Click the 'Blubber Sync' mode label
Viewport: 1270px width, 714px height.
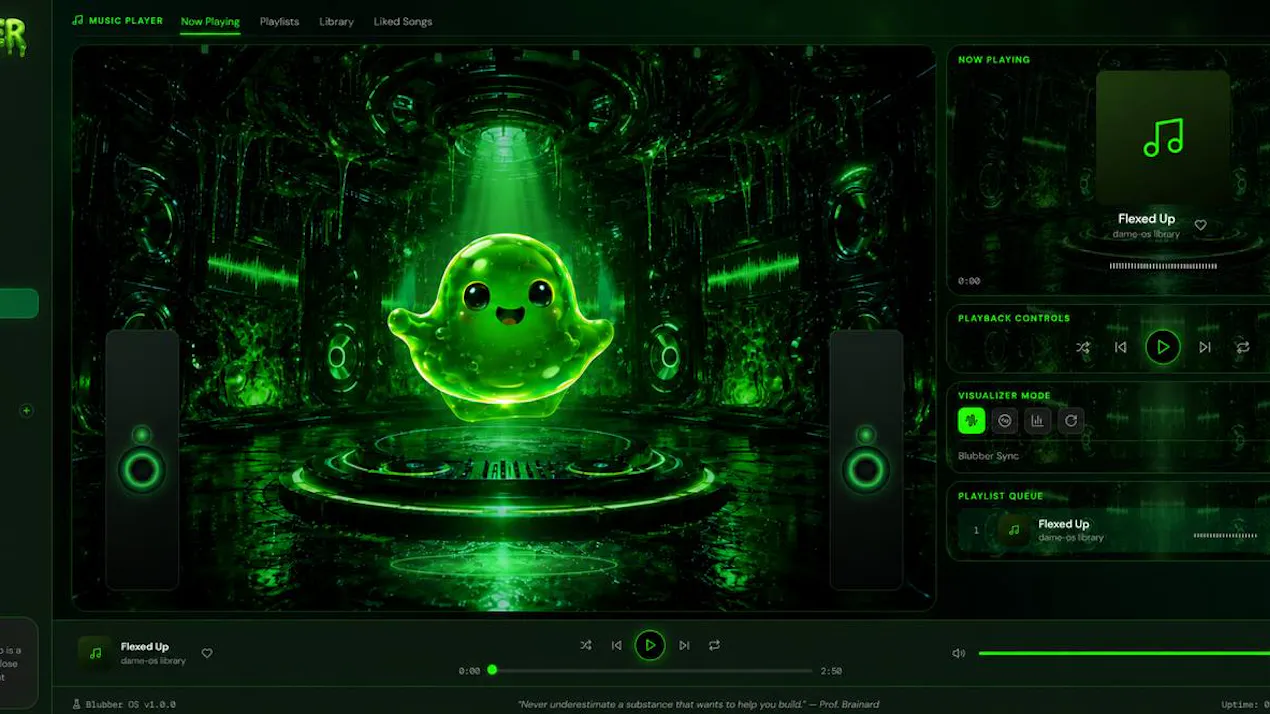coord(988,456)
